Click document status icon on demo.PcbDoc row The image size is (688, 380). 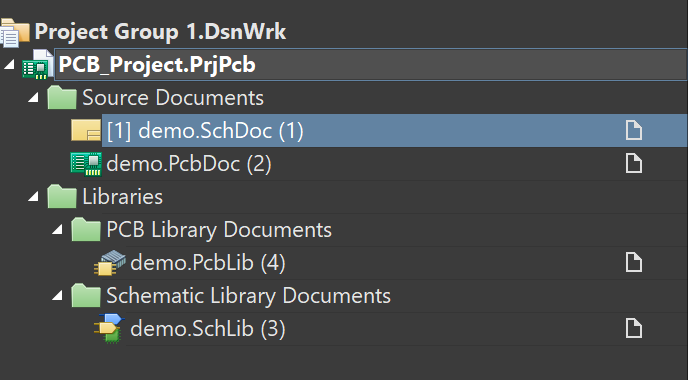click(x=634, y=164)
